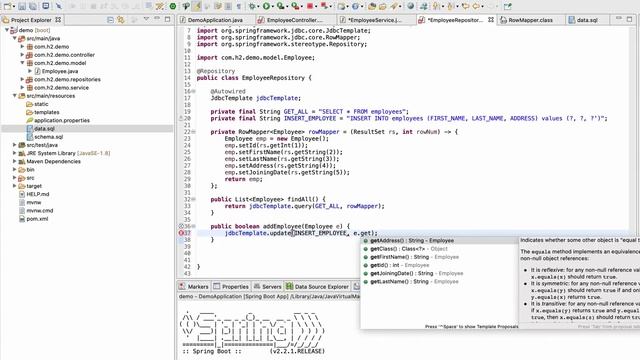640x360 pixels.
Task: Click the globe web browser icon
Action: 410,6
